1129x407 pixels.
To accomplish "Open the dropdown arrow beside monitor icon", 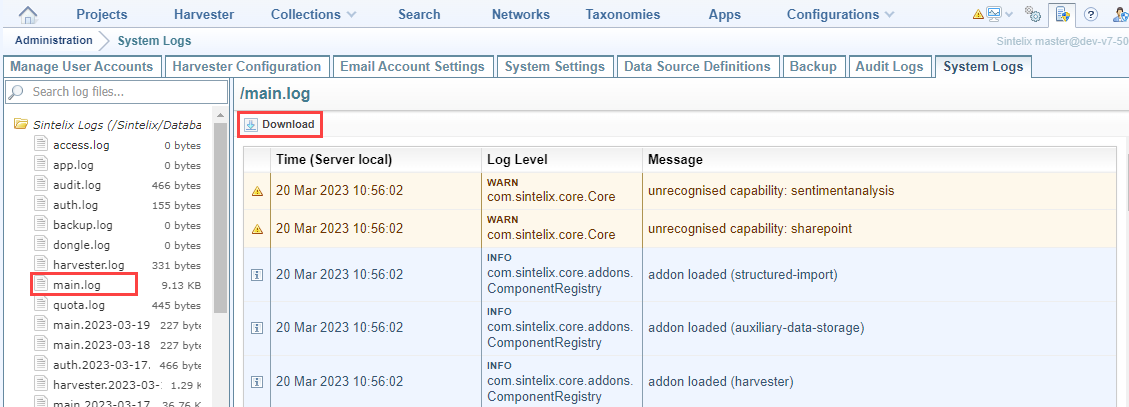I will pyautogui.click(x=1009, y=14).
